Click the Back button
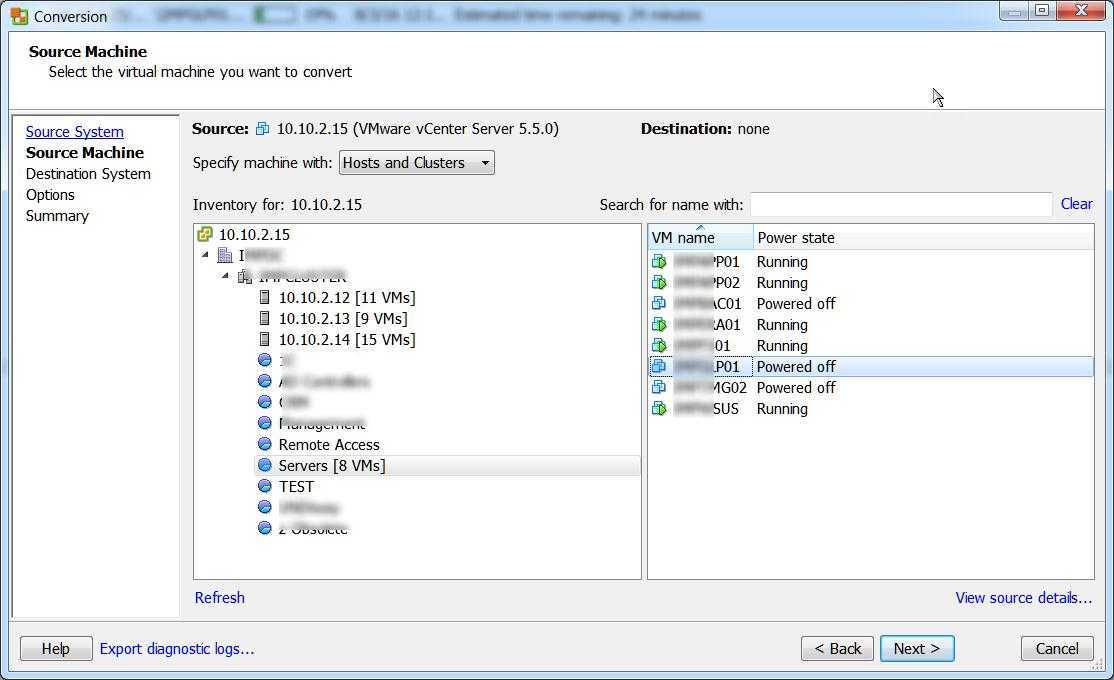1114x680 pixels. (837, 648)
